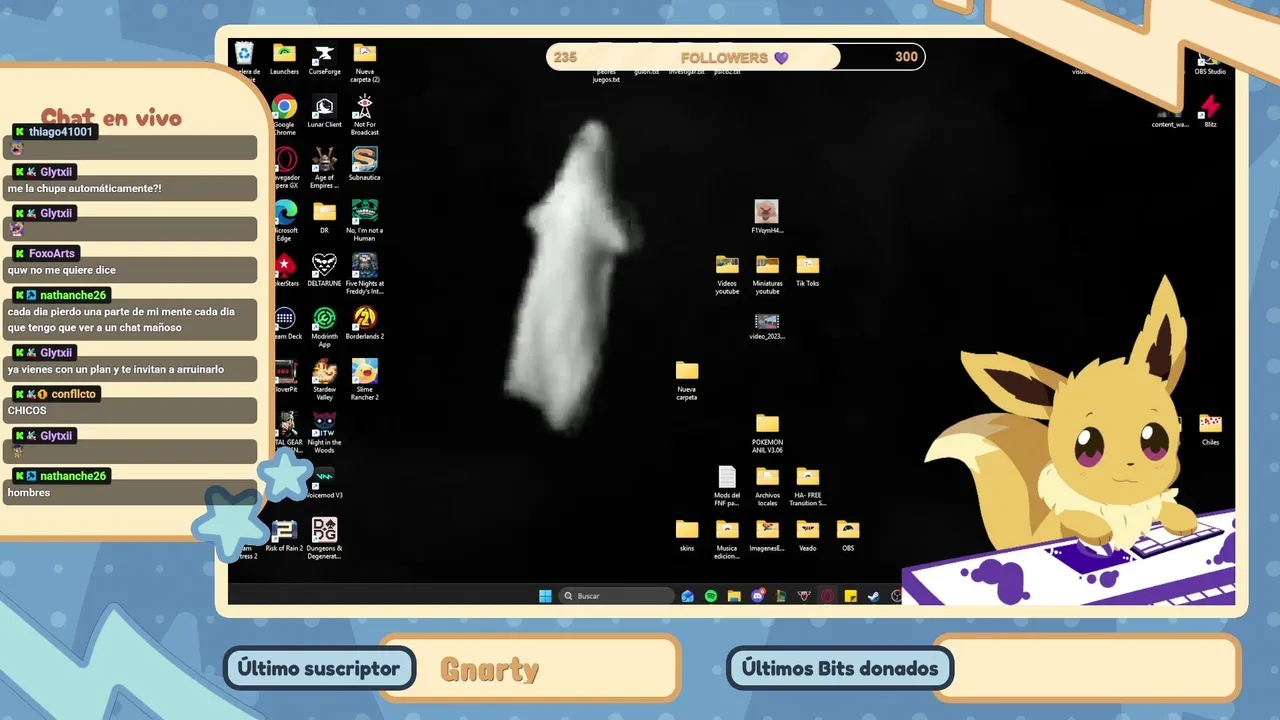The height and width of the screenshot is (720, 1280).
Task: Click the username conflicto in chat
Action: click(x=73, y=394)
